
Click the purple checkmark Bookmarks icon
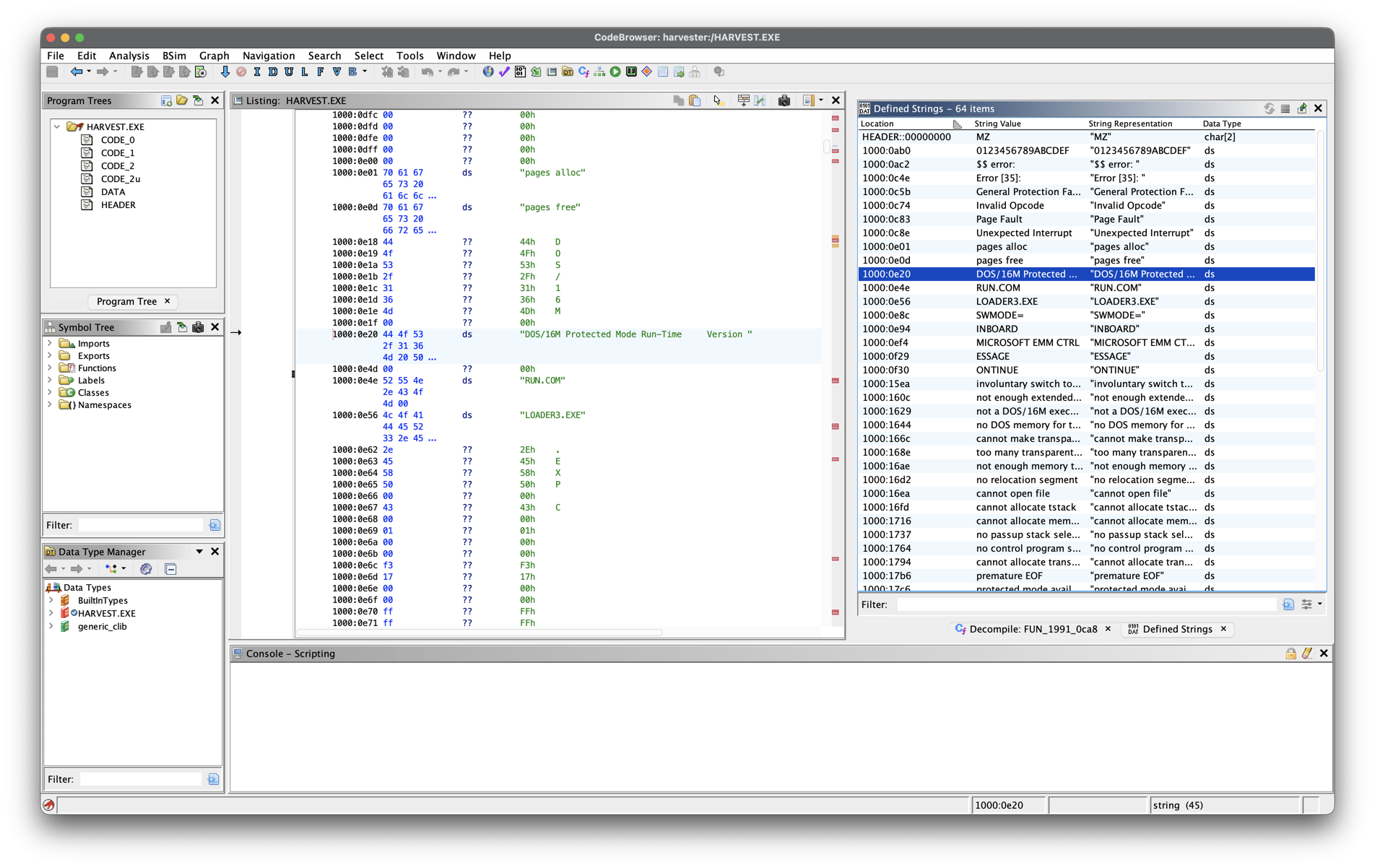pyautogui.click(x=504, y=72)
